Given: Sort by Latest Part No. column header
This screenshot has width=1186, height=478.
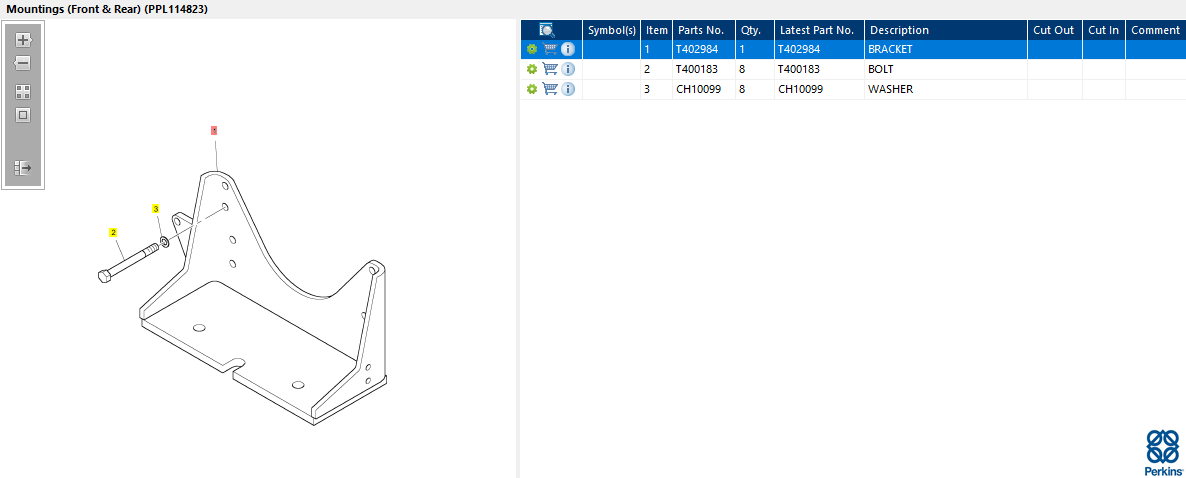Looking at the screenshot, I should [x=819, y=30].
